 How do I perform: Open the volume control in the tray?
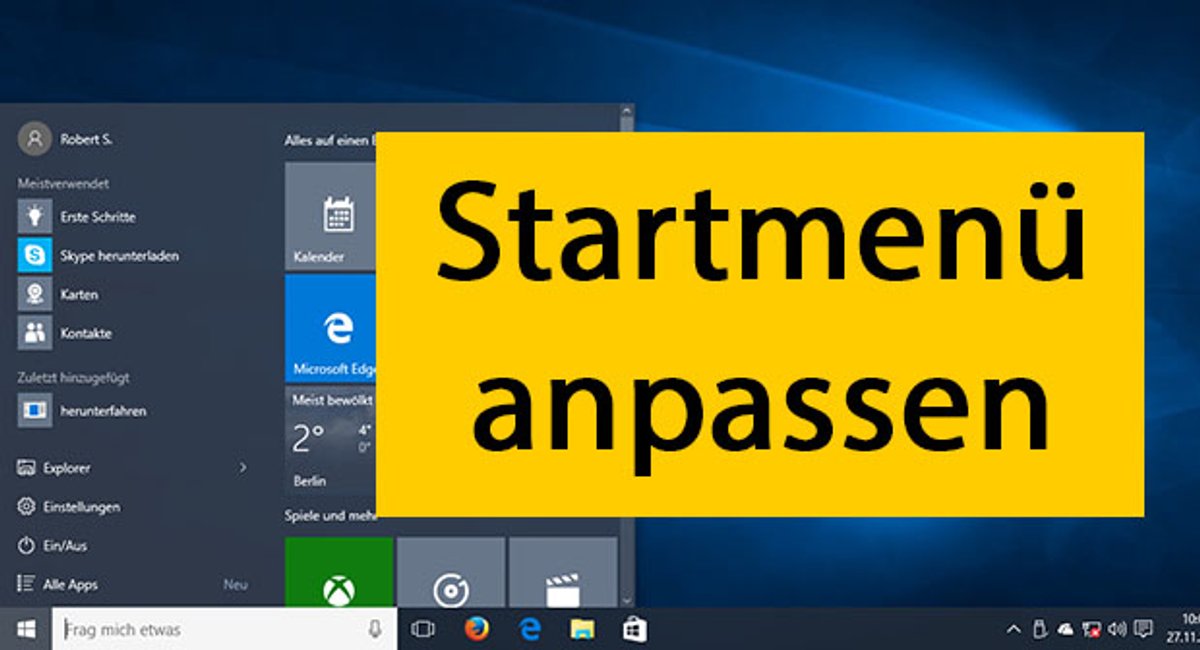(1114, 630)
